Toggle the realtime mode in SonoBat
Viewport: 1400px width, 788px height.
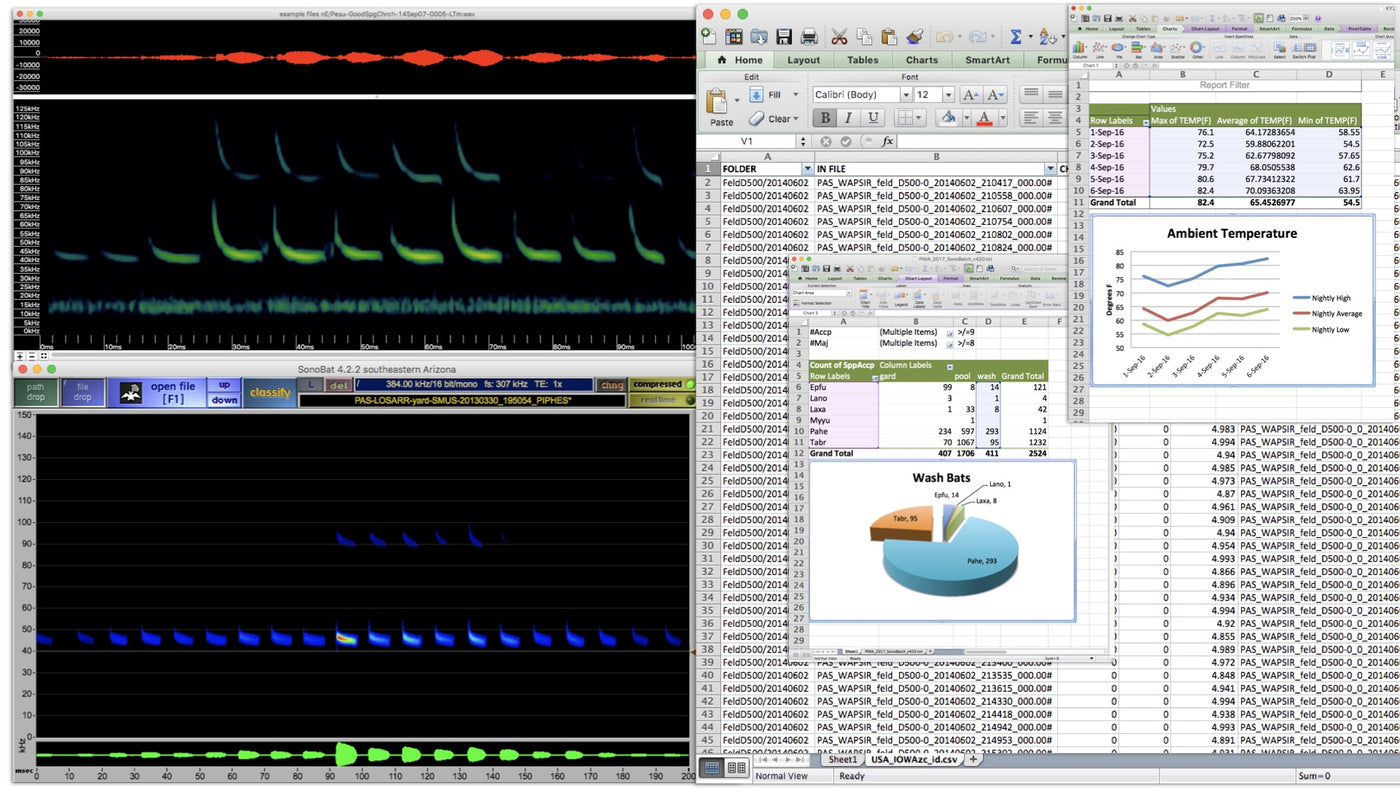[x=661, y=400]
